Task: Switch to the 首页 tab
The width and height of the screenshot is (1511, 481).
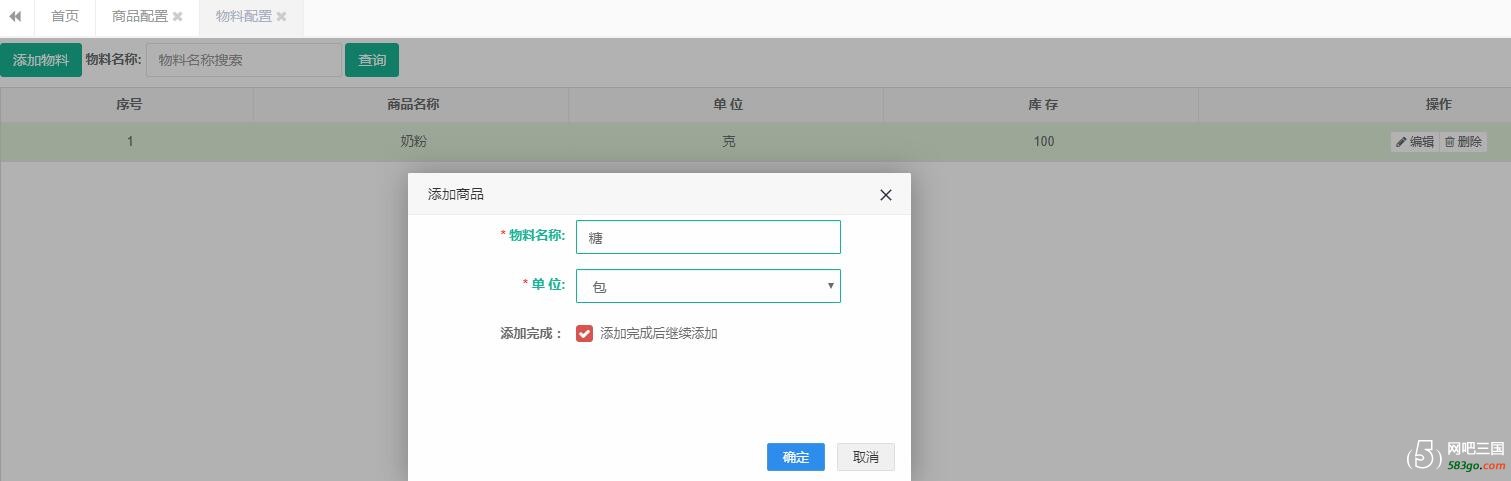Action: pyautogui.click(x=65, y=17)
